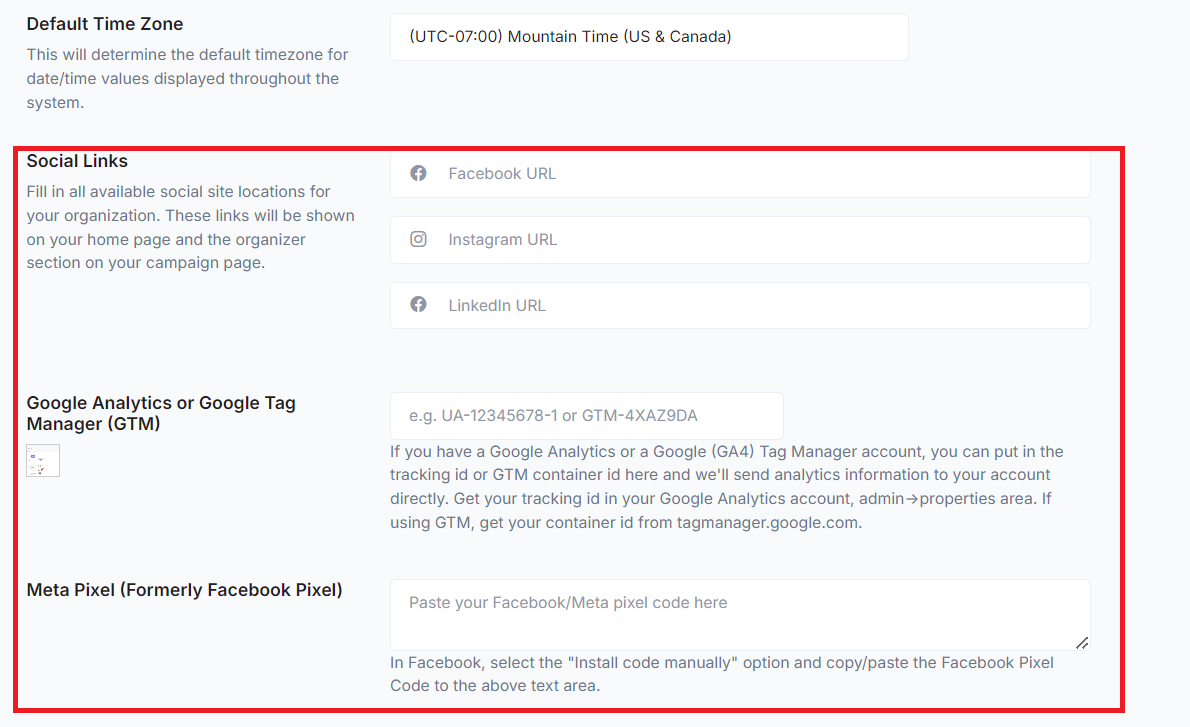This screenshot has width=1190, height=727.
Task: Click the Social Links heading
Action: coord(77,161)
